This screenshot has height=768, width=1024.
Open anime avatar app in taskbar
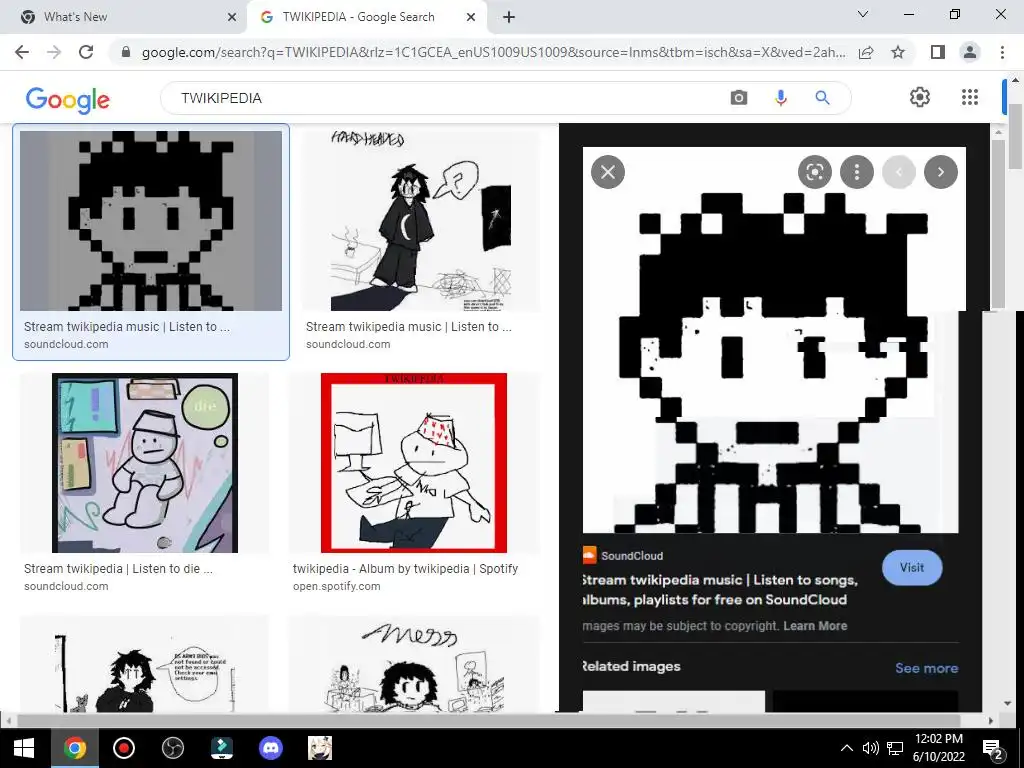(319, 748)
